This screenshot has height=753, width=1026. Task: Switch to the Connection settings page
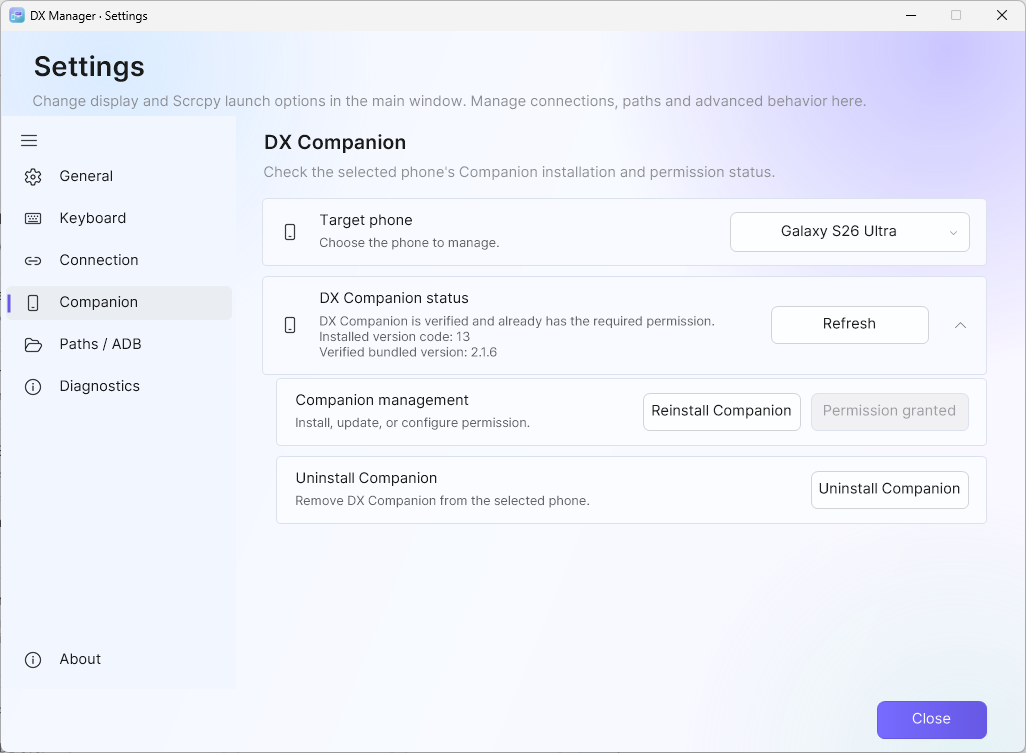120,260
